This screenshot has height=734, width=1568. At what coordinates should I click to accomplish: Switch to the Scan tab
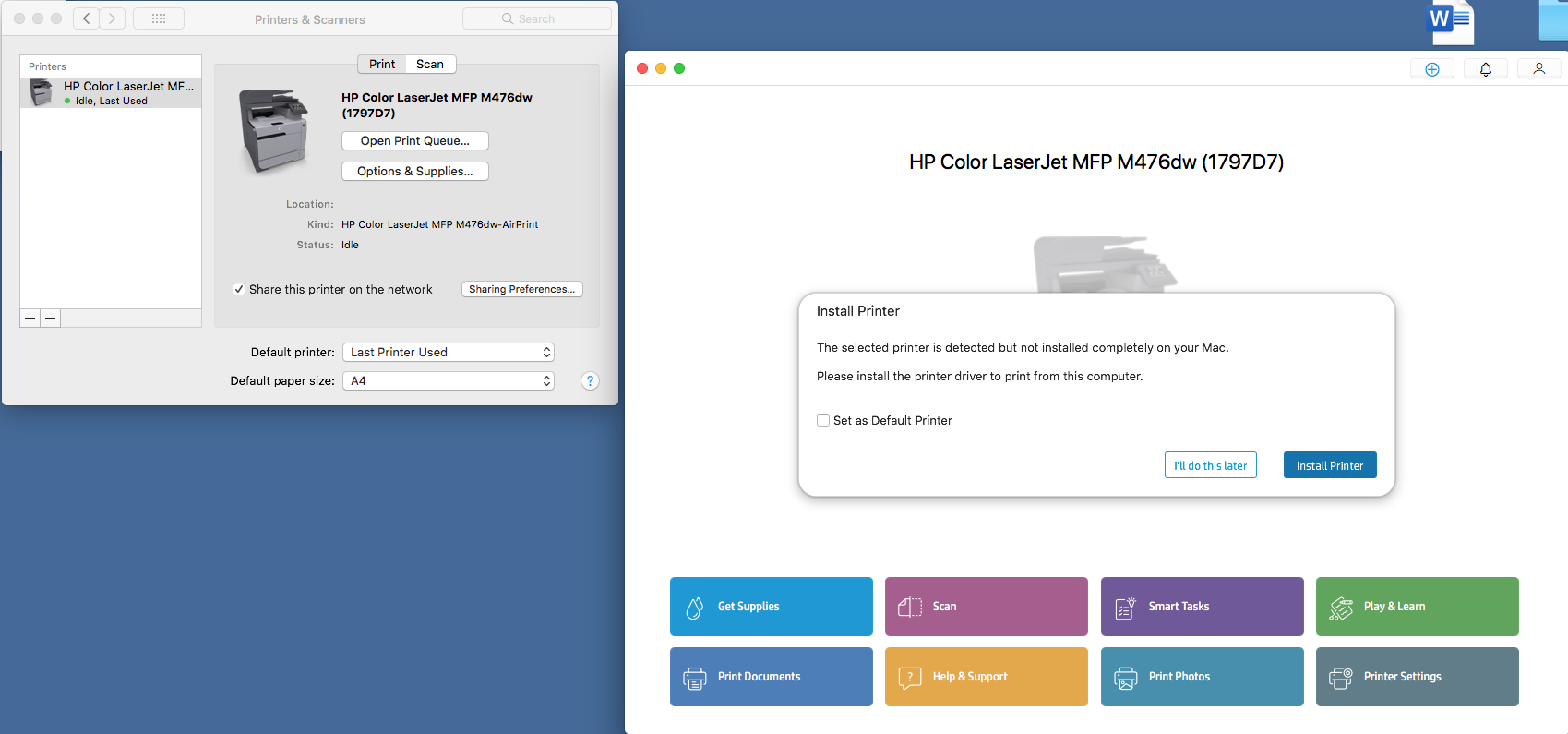click(430, 64)
